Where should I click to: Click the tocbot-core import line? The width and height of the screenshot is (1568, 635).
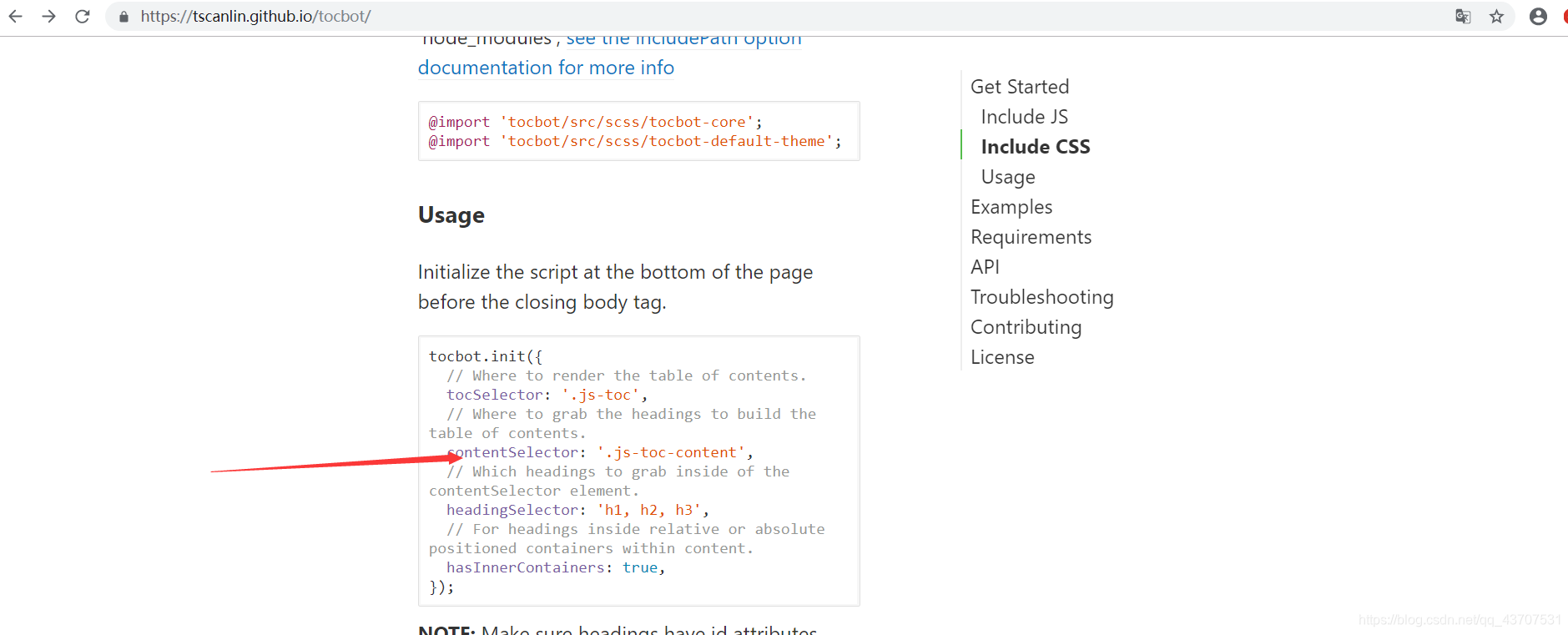point(595,122)
